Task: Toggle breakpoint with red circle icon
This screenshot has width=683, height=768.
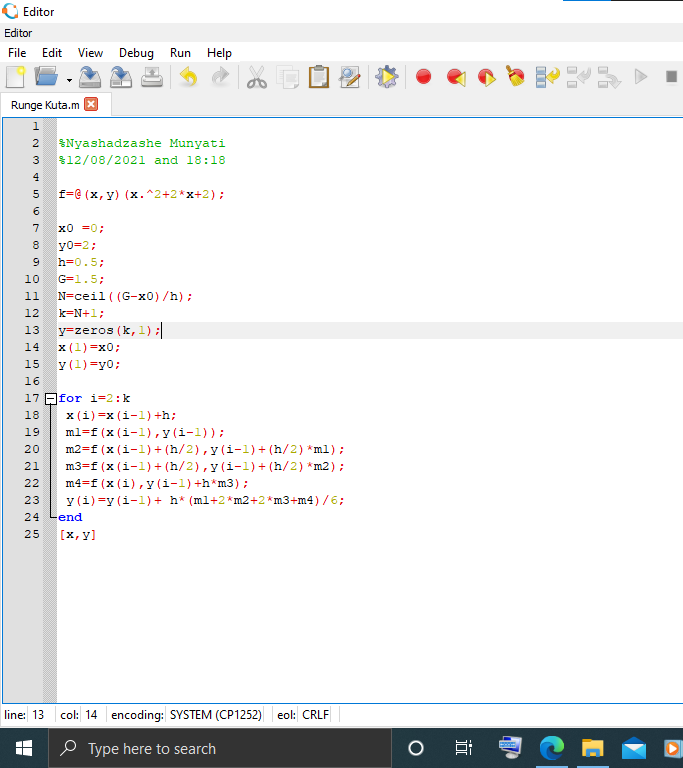Action: (423, 77)
